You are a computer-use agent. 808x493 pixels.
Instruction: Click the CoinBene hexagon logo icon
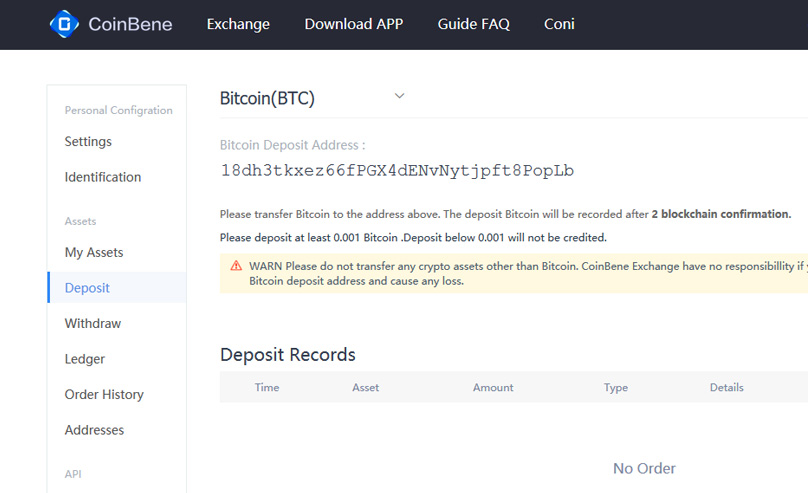[64, 24]
